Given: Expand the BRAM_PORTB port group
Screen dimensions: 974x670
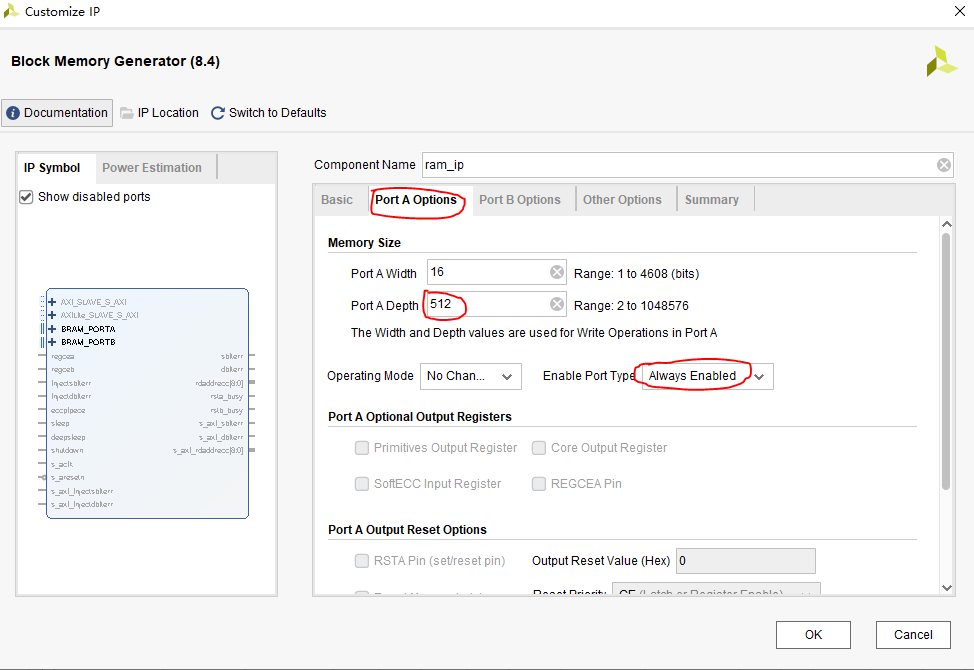Looking at the screenshot, I should pos(52,342).
